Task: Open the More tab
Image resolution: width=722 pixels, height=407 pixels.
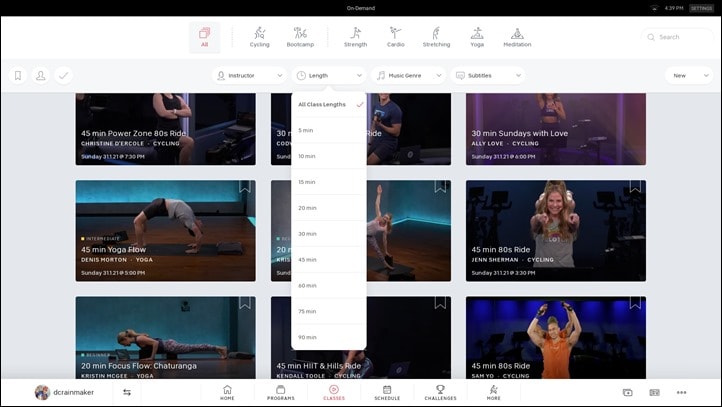Action: [494, 392]
